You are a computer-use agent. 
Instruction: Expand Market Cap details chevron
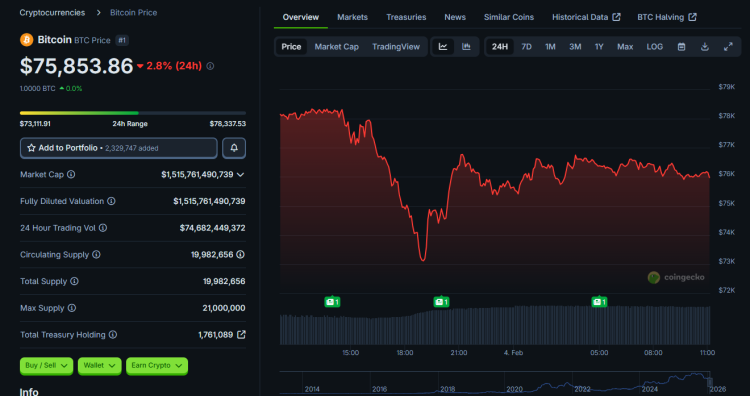(241, 175)
